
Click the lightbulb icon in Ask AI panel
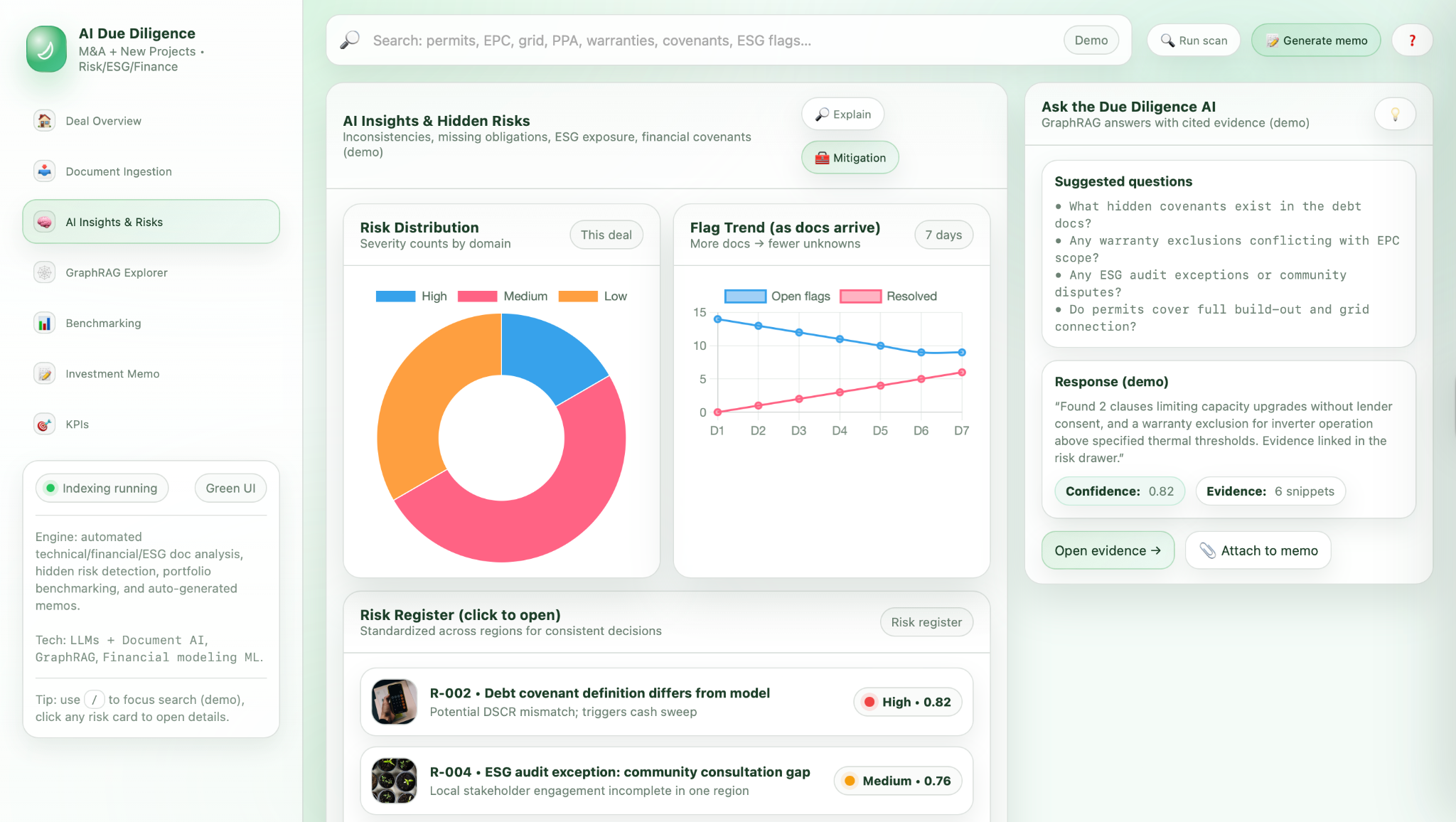[1395, 114]
